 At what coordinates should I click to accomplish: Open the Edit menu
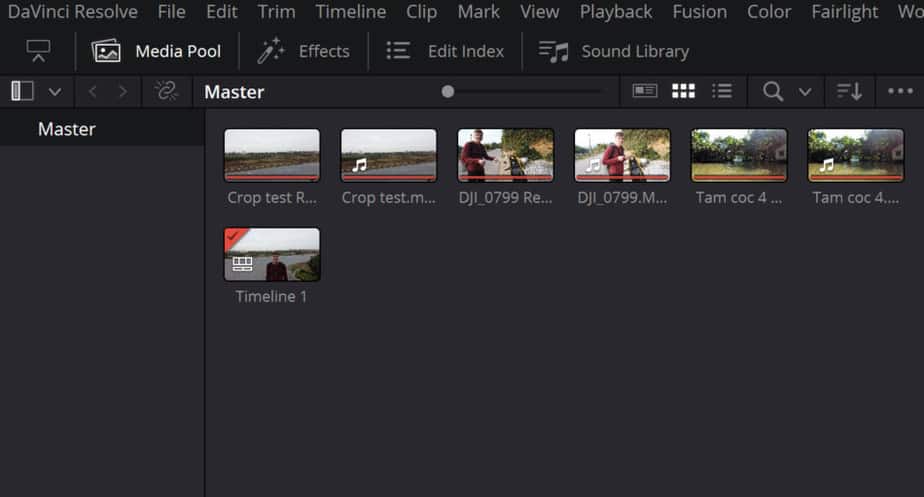coord(222,12)
